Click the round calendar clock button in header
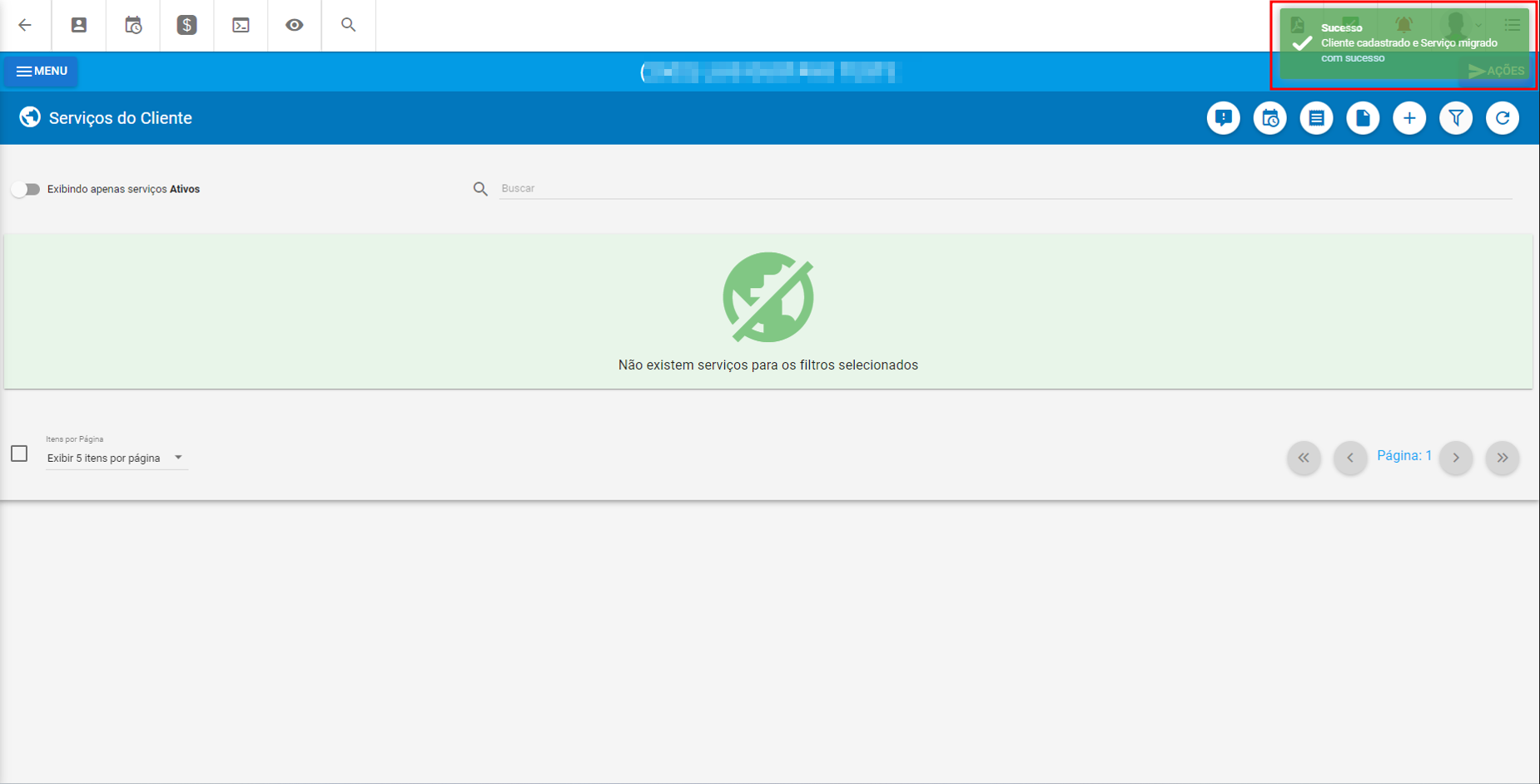The image size is (1540, 784). [1269, 118]
